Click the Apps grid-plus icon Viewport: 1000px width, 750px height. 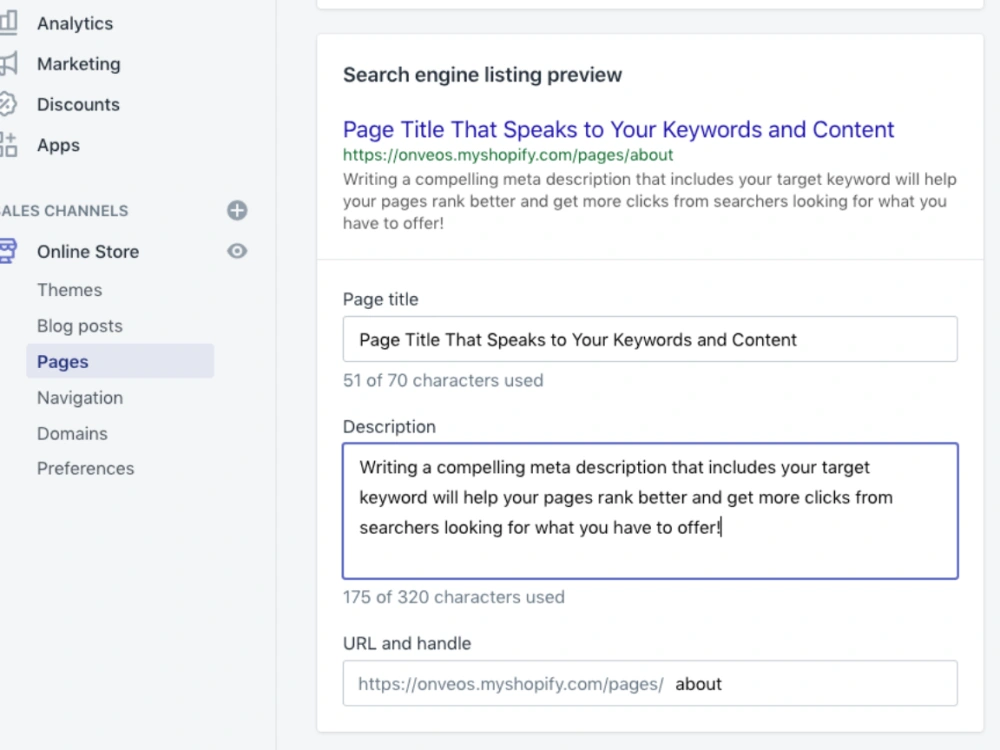click(9, 145)
